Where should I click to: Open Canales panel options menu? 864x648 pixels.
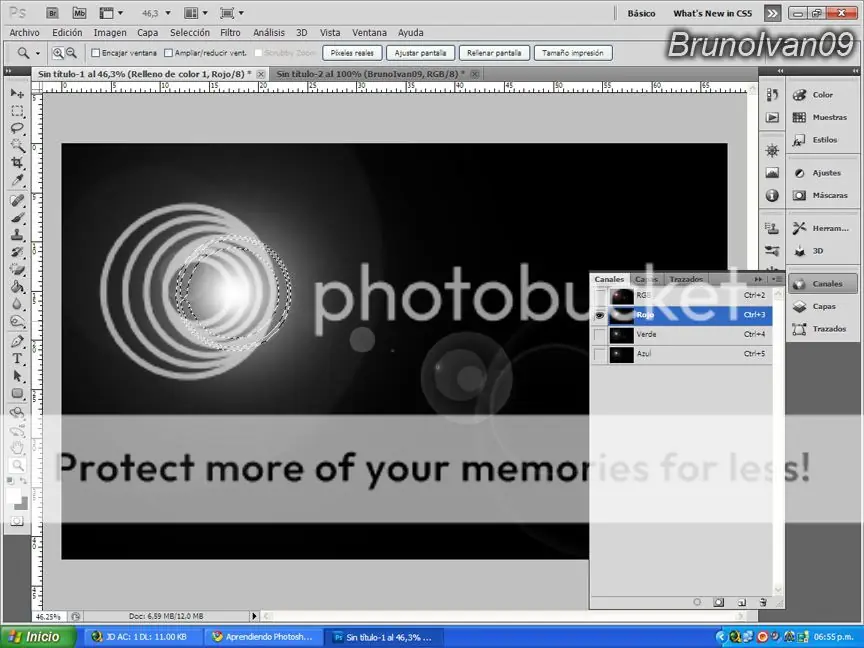(778, 279)
